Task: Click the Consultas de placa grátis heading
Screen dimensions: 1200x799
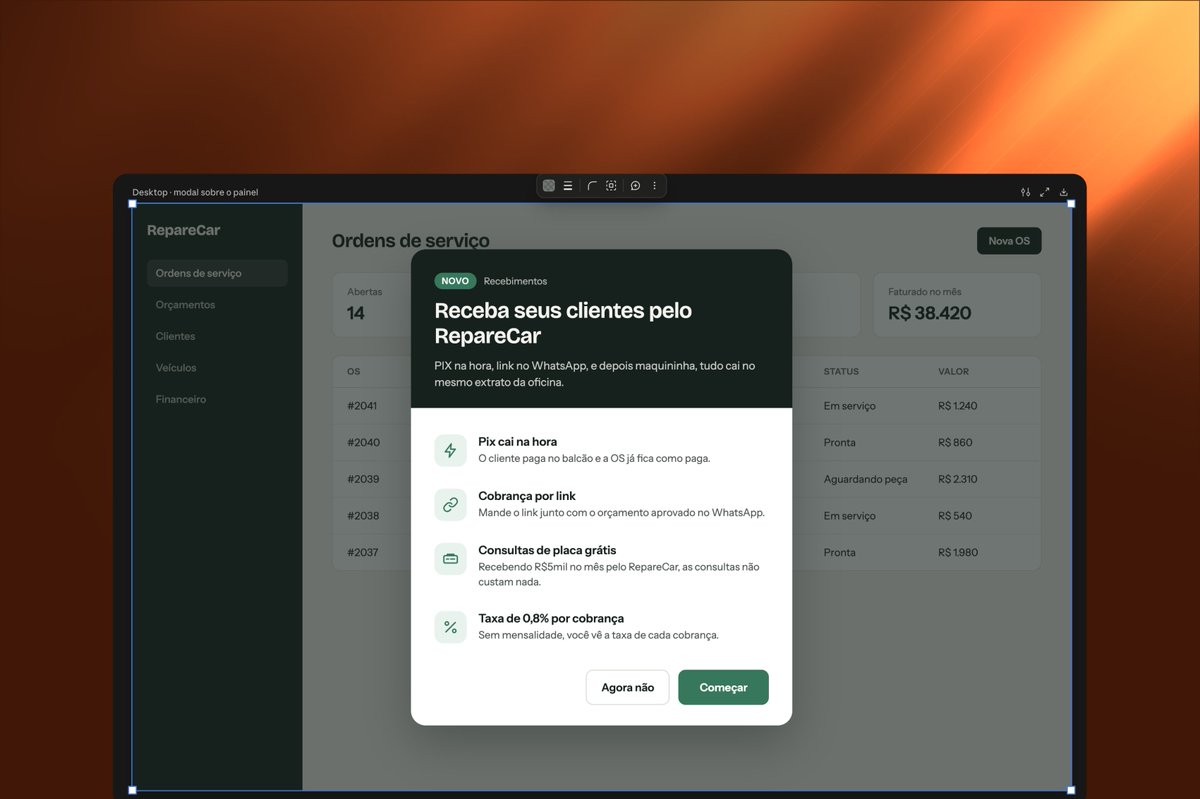Action: [x=547, y=550]
